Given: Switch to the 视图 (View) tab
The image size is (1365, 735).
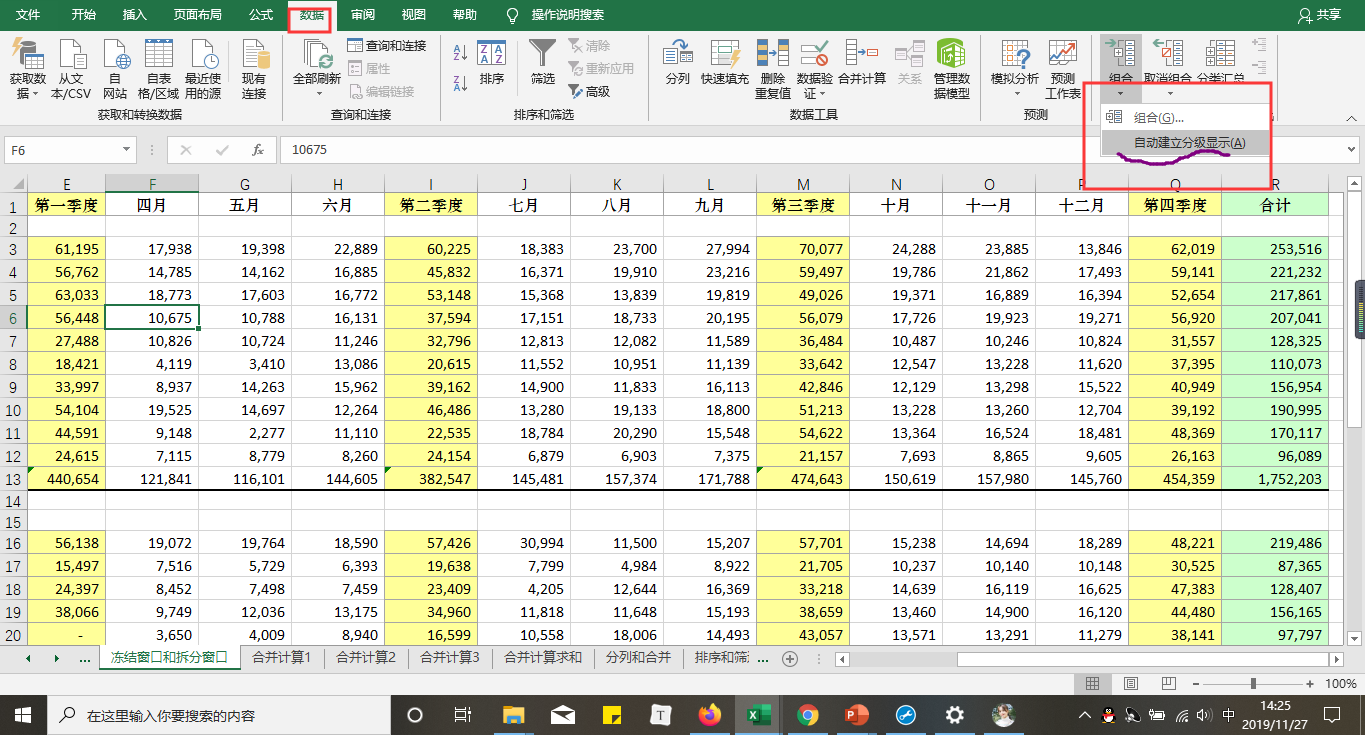Looking at the screenshot, I should pos(413,15).
